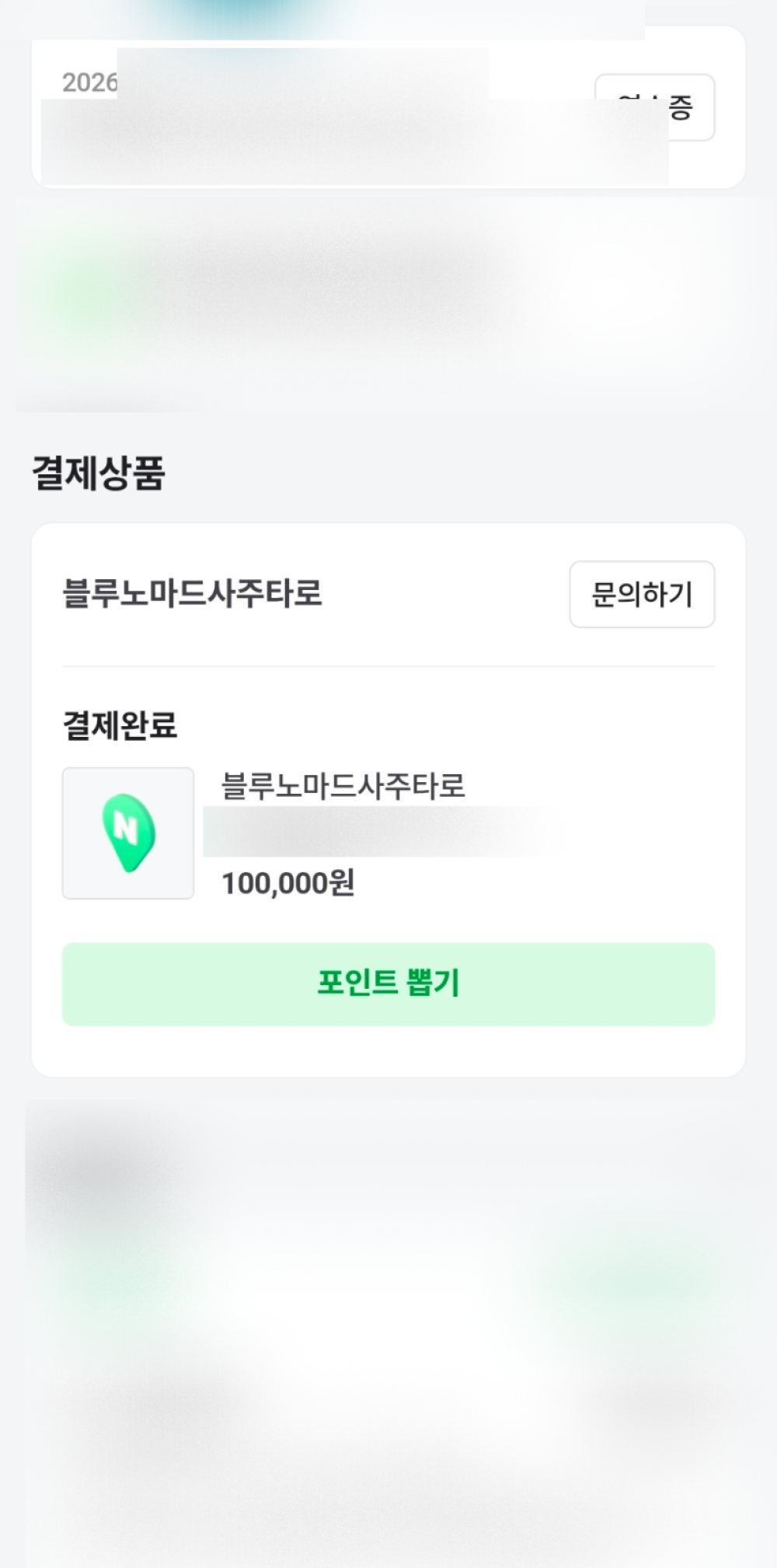Tap the 2026 date text at the top

(x=89, y=82)
